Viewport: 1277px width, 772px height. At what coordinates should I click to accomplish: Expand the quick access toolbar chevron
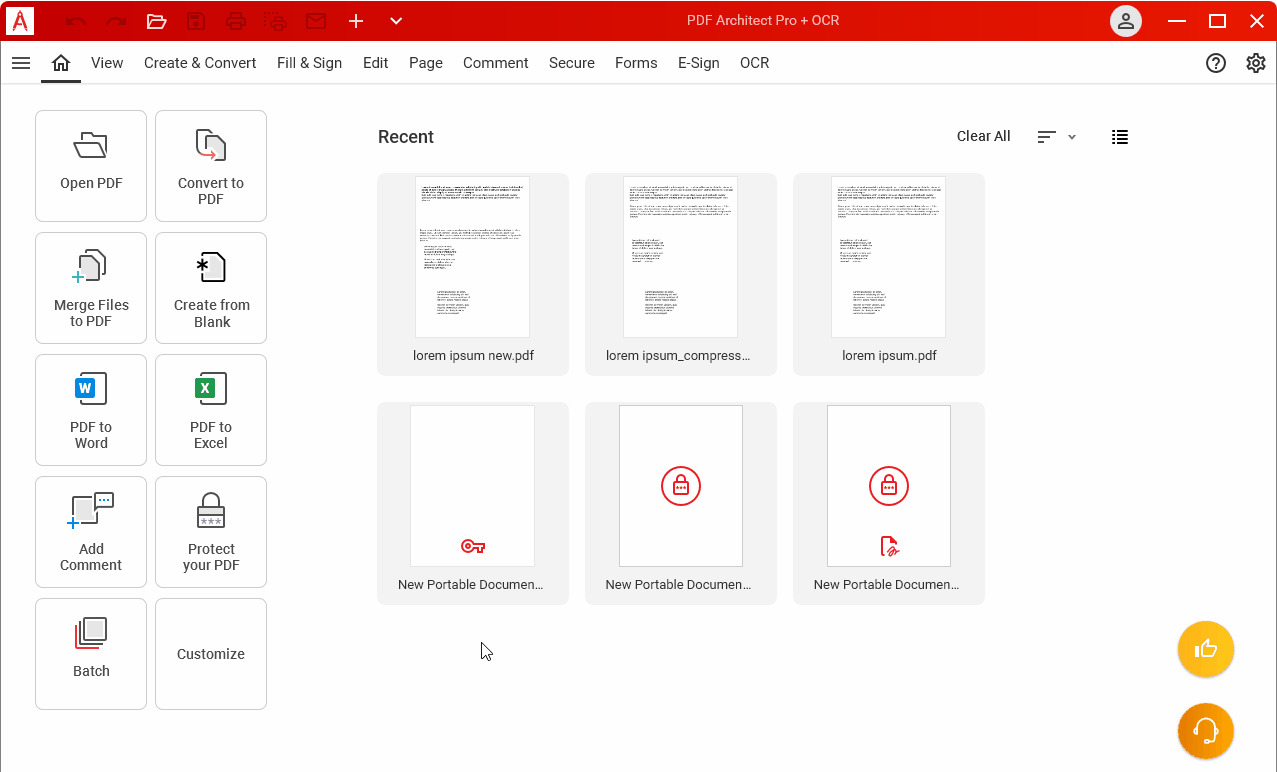coord(396,21)
